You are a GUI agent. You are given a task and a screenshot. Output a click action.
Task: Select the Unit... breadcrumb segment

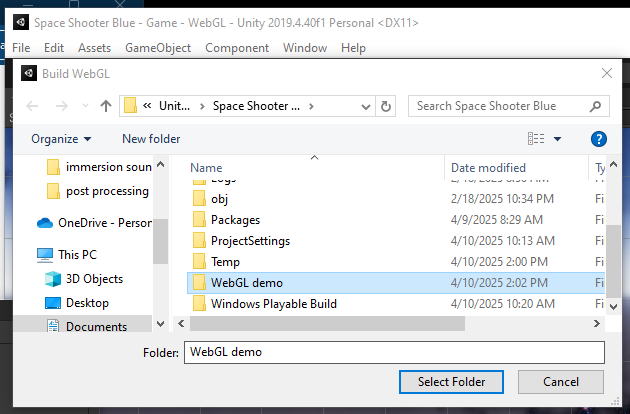174,106
